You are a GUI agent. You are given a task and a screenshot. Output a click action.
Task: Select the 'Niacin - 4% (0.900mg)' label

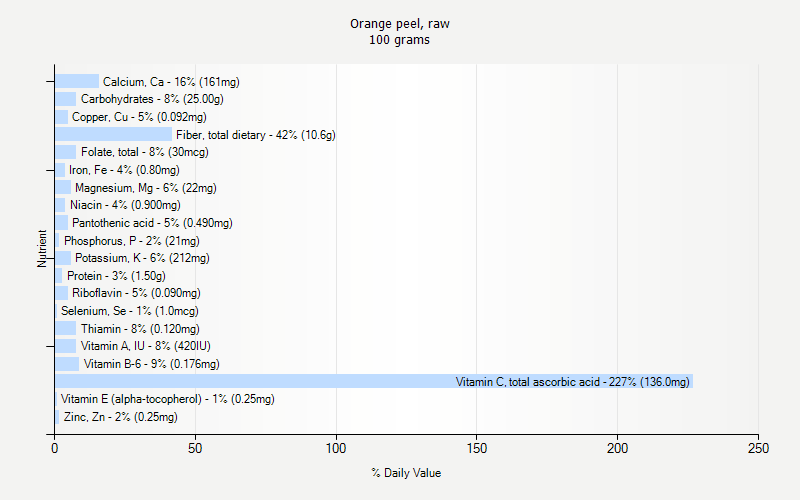click(x=125, y=205)
